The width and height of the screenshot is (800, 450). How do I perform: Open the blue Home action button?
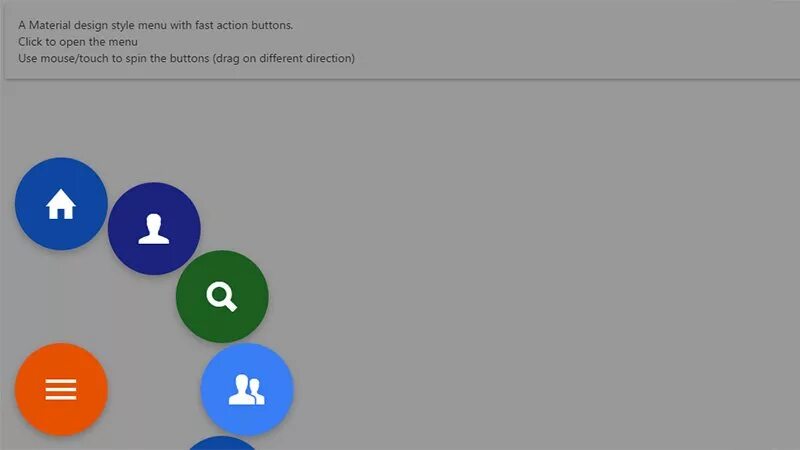pyautogui.click(x=61, y=204)
